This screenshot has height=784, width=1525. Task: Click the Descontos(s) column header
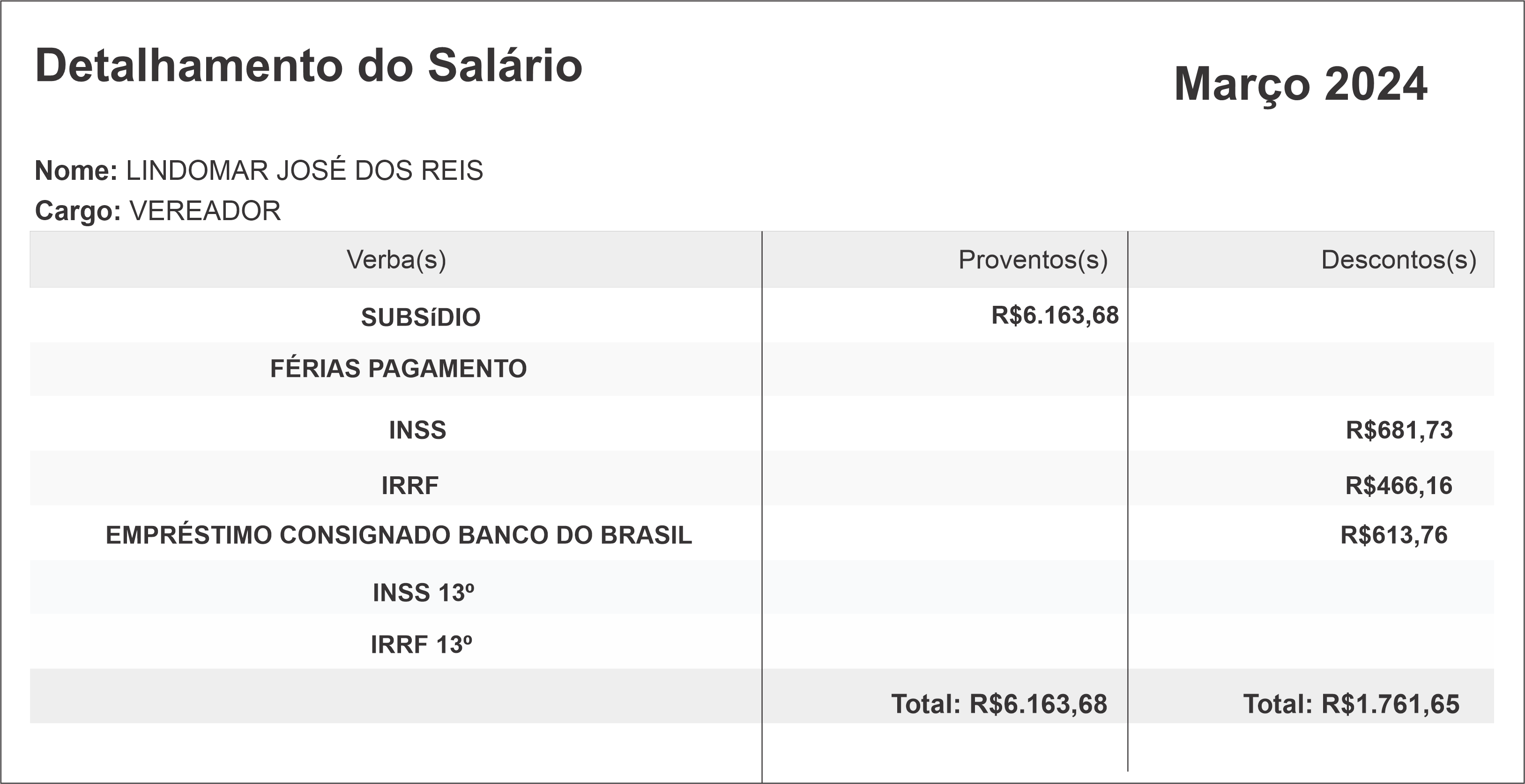[1399, 260]
